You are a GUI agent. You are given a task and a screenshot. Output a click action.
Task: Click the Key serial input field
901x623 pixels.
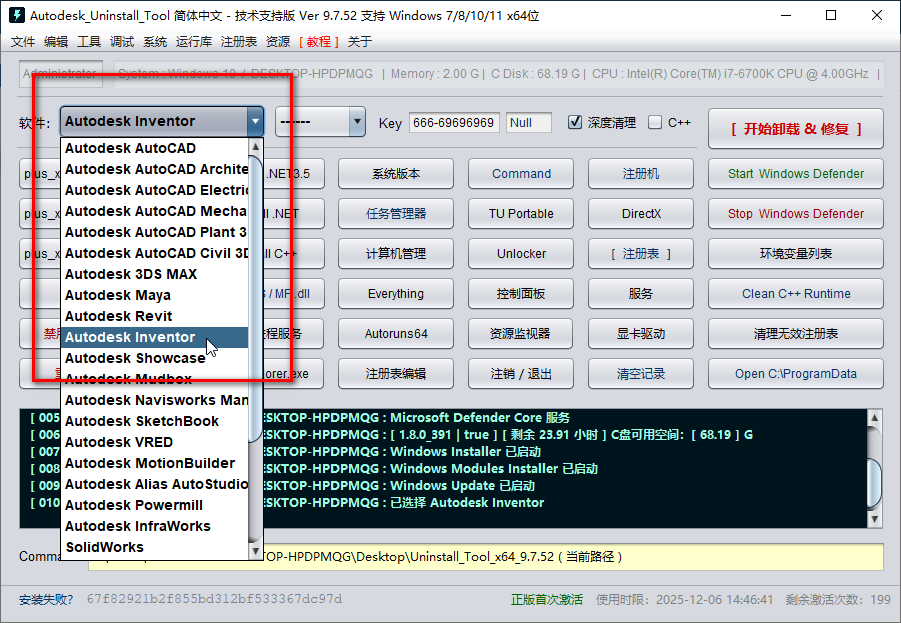coord(454,122)
